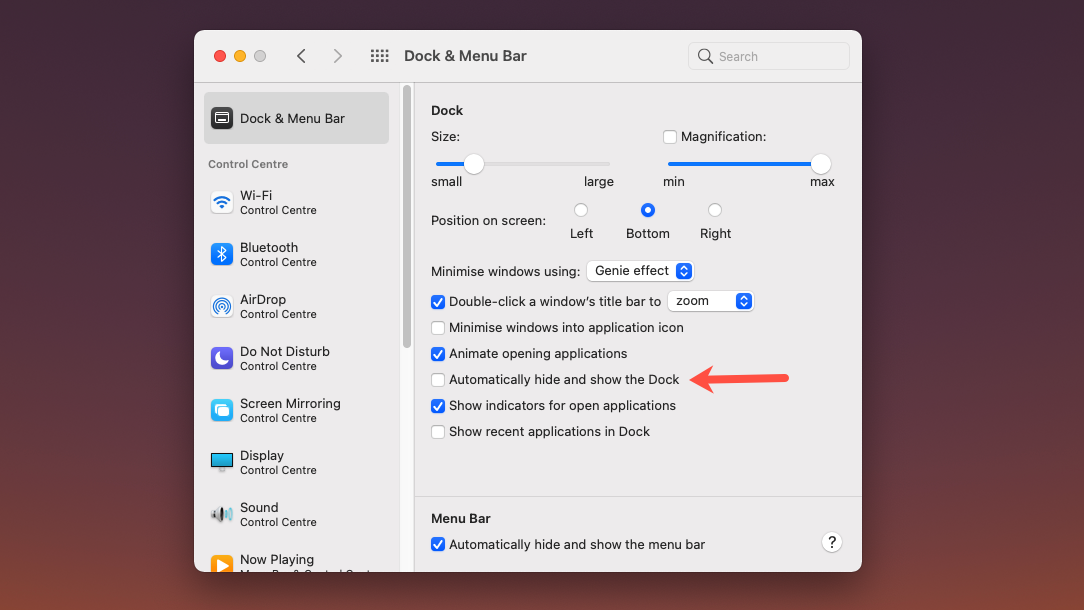Image resolution: width=1084 pixels, height=610 pixels.
Task: Disable Animate opening applications
Action: (x=437, y=354)
